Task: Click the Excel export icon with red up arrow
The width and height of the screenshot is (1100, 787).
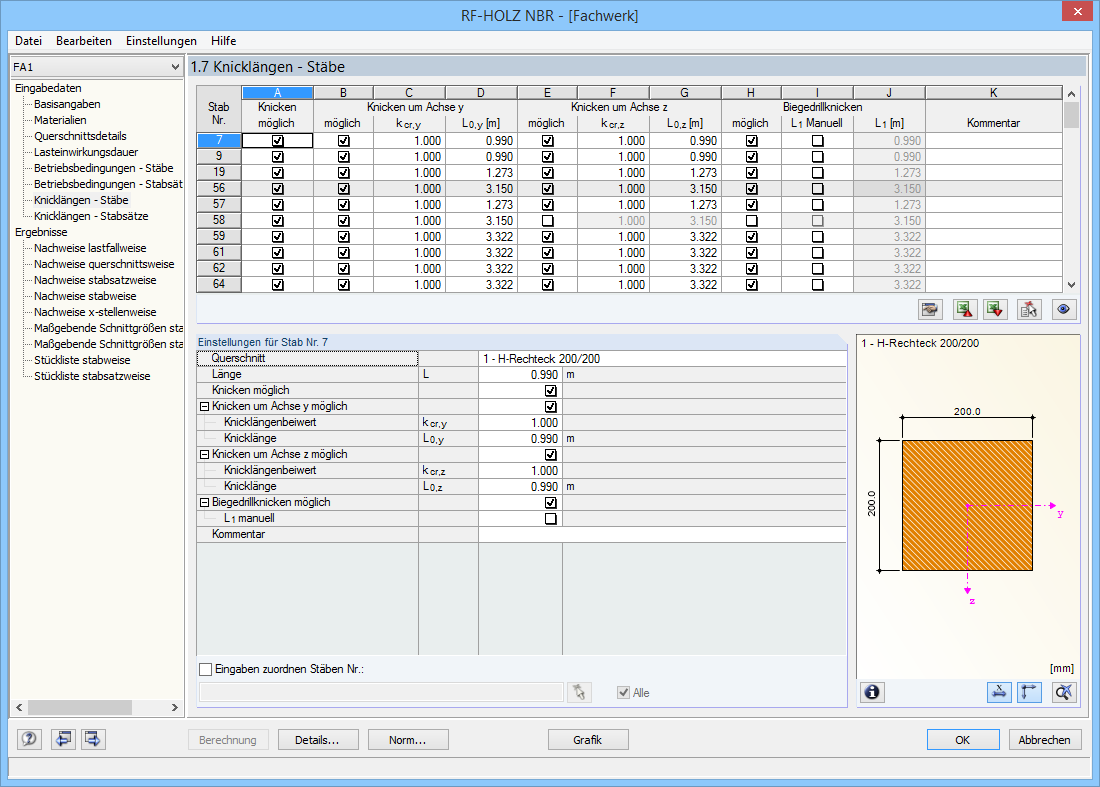Action: point(965,309)
